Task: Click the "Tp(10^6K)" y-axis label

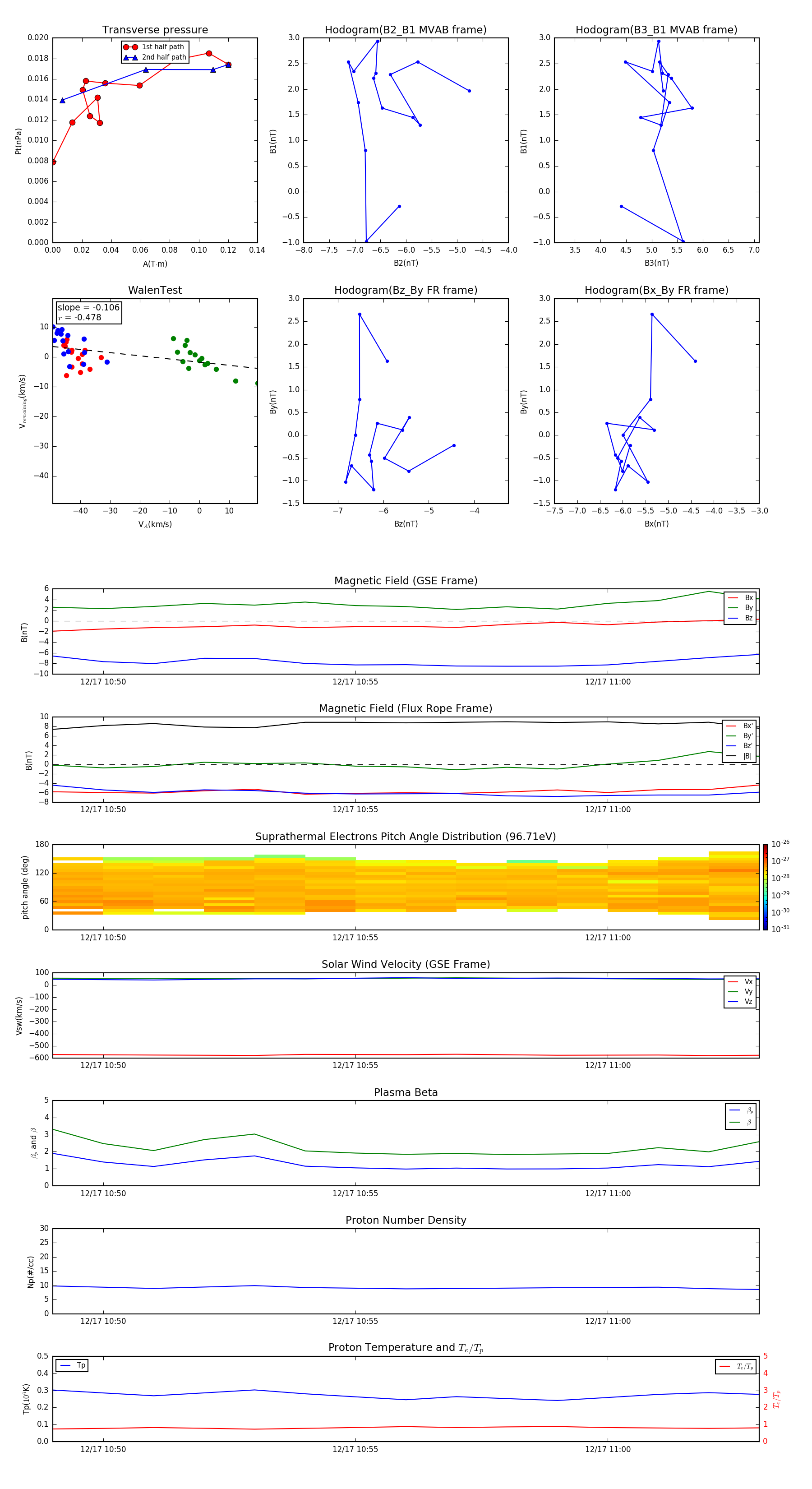Action: (26, 1399)
